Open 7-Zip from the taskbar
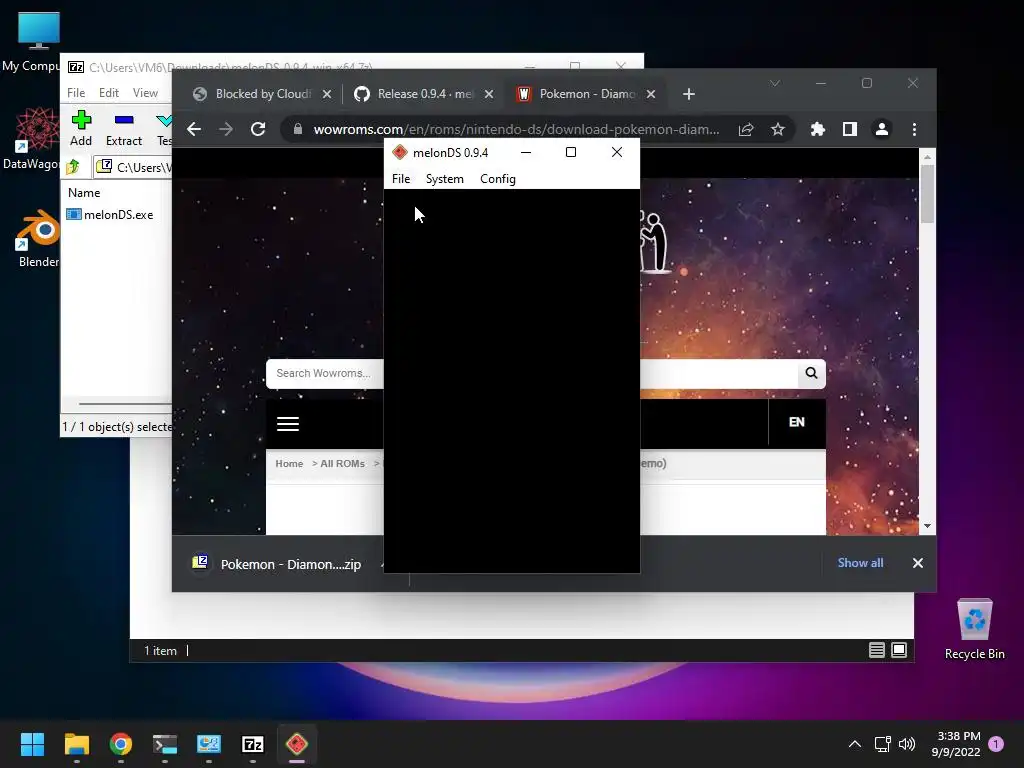Image resolution: width=1024 pixels, height=768 pixels. click(253, 744)
